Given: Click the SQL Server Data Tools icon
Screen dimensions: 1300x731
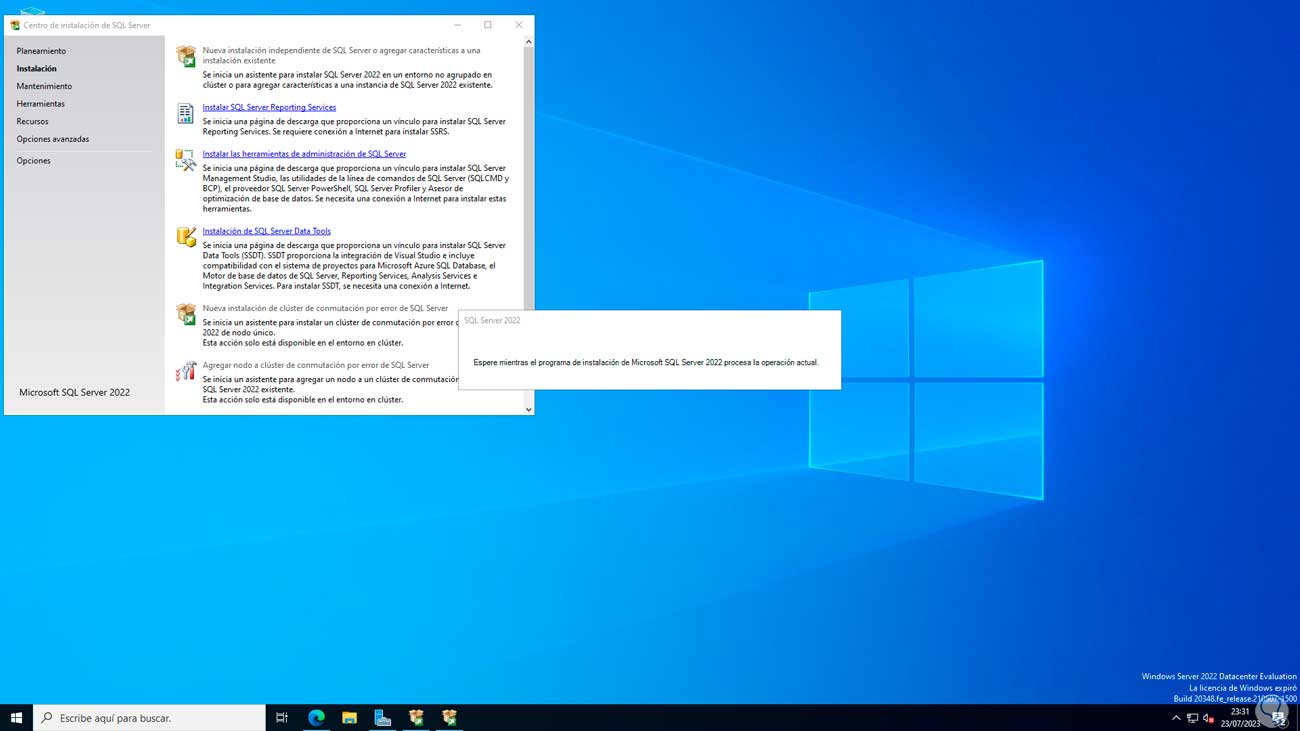Looking at the screenshot, I should [186, 236].
